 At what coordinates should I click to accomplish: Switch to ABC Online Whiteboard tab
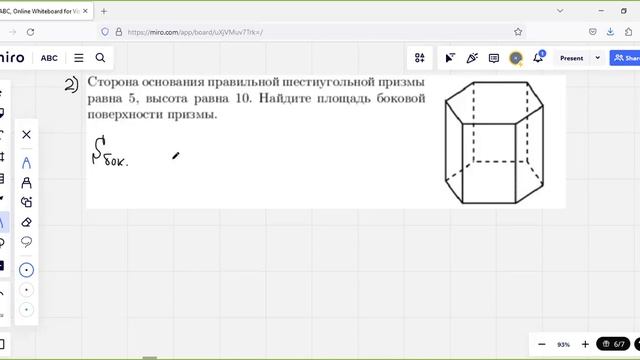point(41,11)
